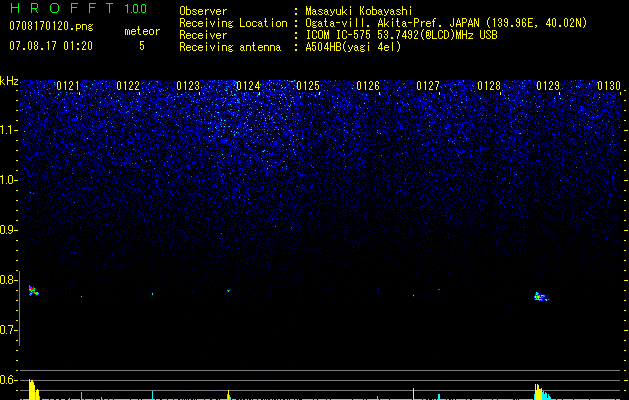Click the Receiving Location field label
This screenshot has width=629, height=400.
pos(233,23)
